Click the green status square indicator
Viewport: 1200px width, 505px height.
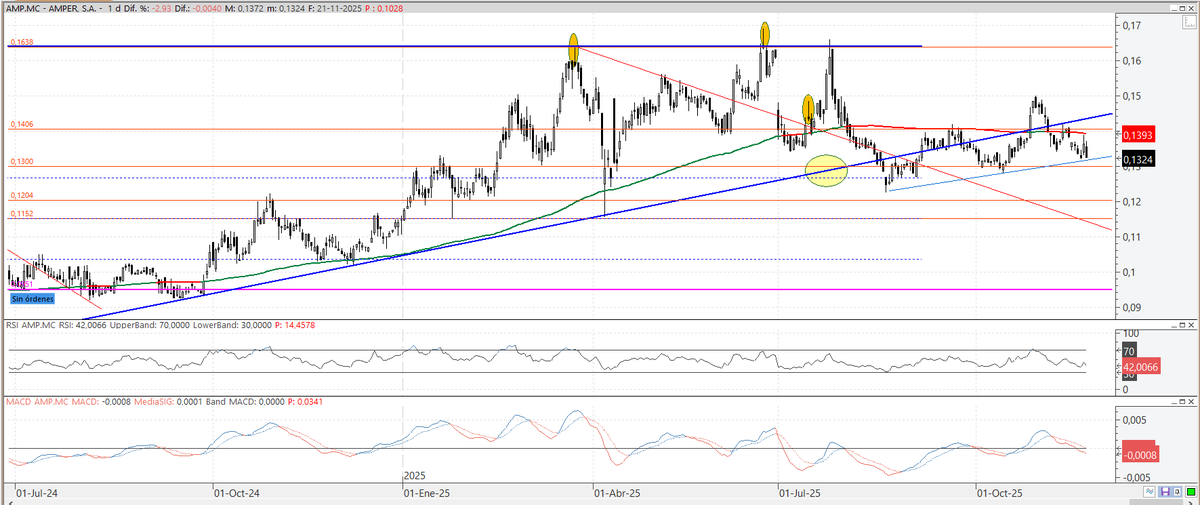(1191, 492)
